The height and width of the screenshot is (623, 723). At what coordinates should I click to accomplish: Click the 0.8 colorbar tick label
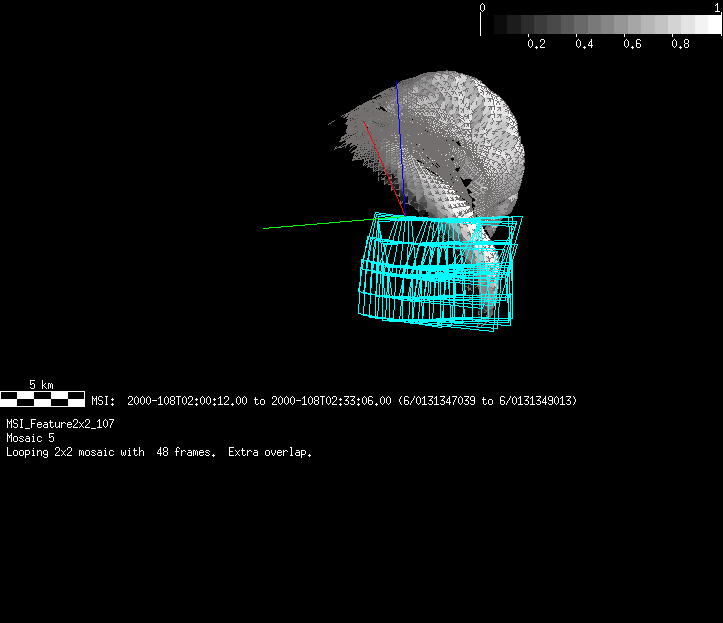(x=680, y=44)
